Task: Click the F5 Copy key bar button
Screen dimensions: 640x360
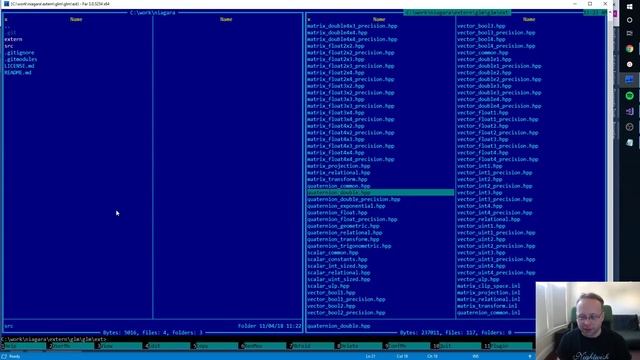Action: 215,346
